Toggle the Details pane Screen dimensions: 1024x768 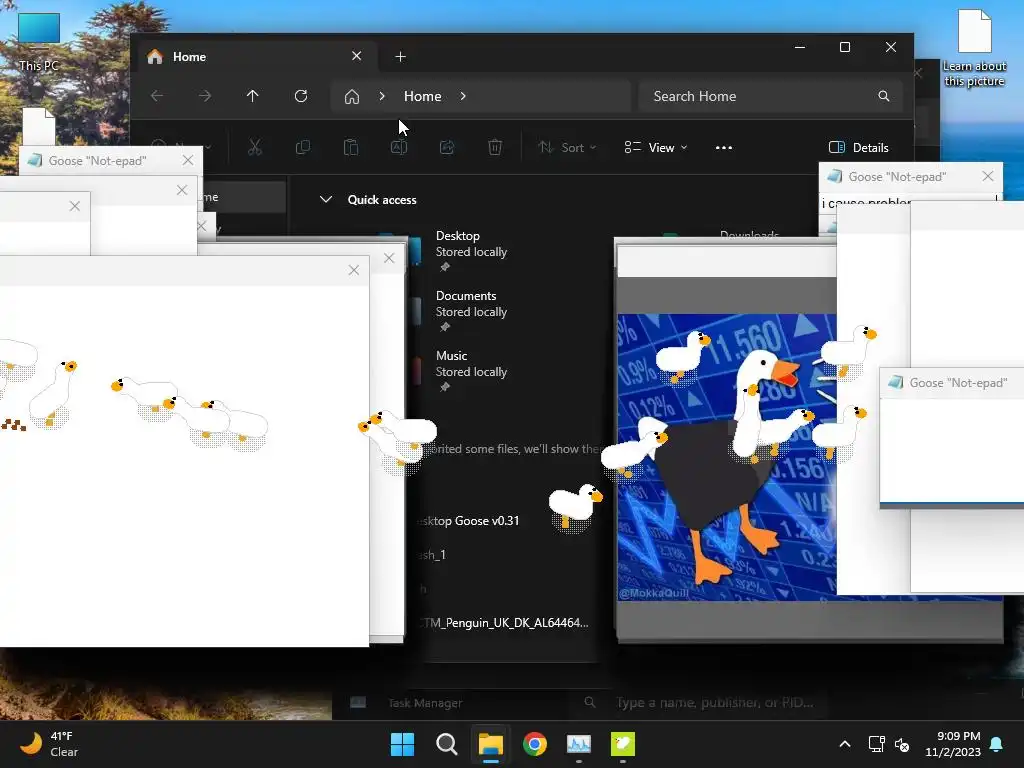[858, 148]
